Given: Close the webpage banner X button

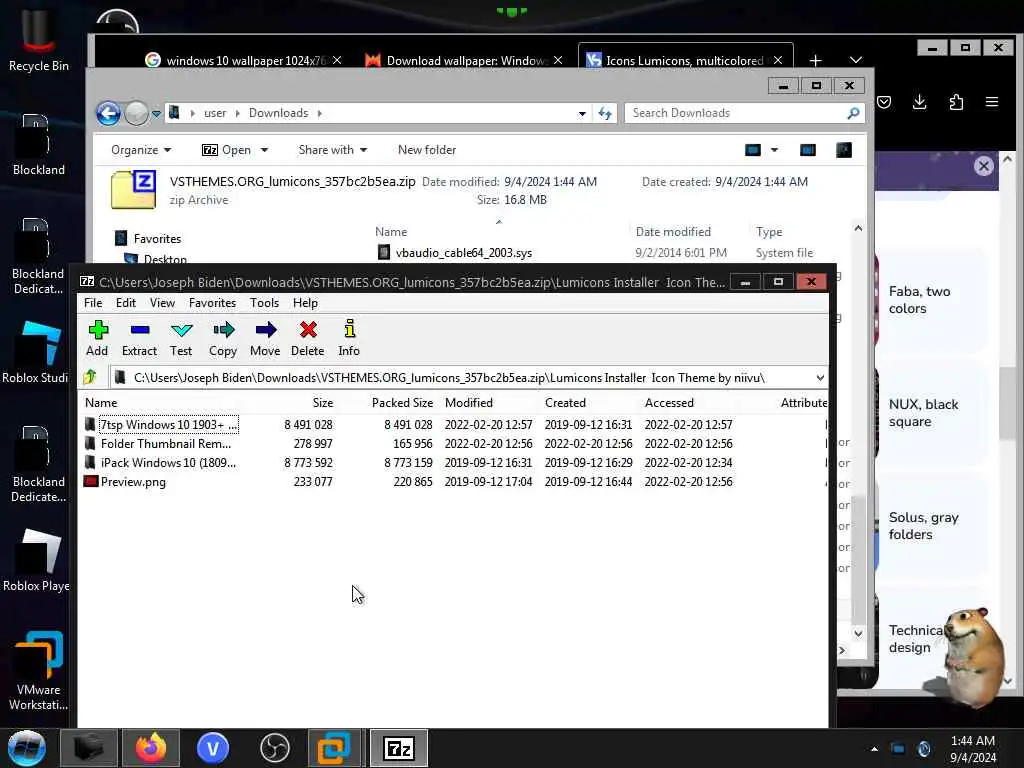Looking at the screenshot, I should 984,166.
